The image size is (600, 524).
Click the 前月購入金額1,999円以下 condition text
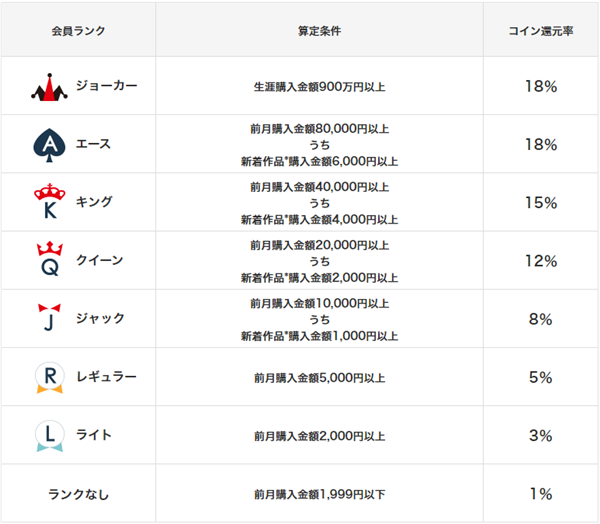pyautogui.click(x=319, y=494)
